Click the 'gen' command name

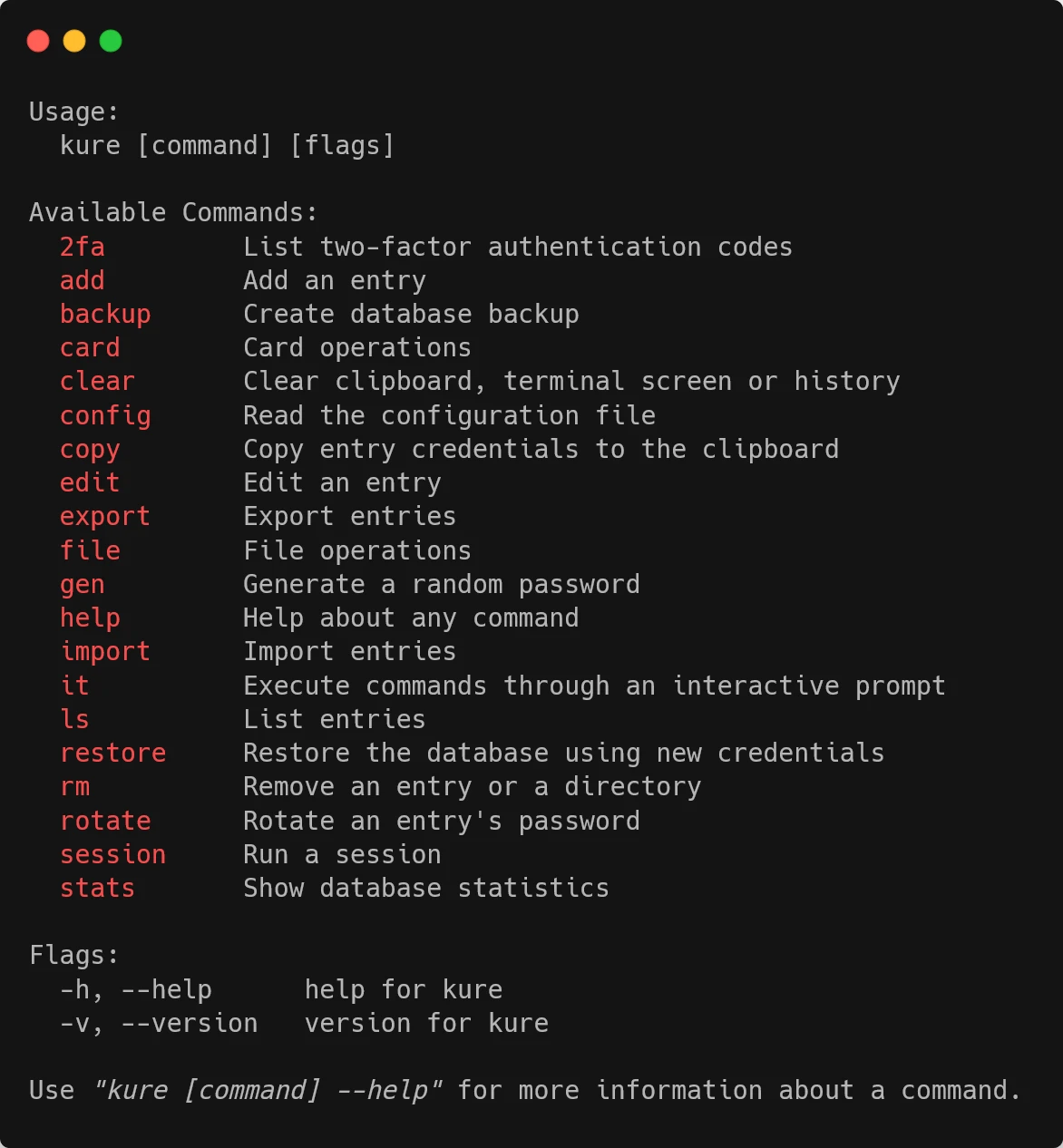click(83, 585)
